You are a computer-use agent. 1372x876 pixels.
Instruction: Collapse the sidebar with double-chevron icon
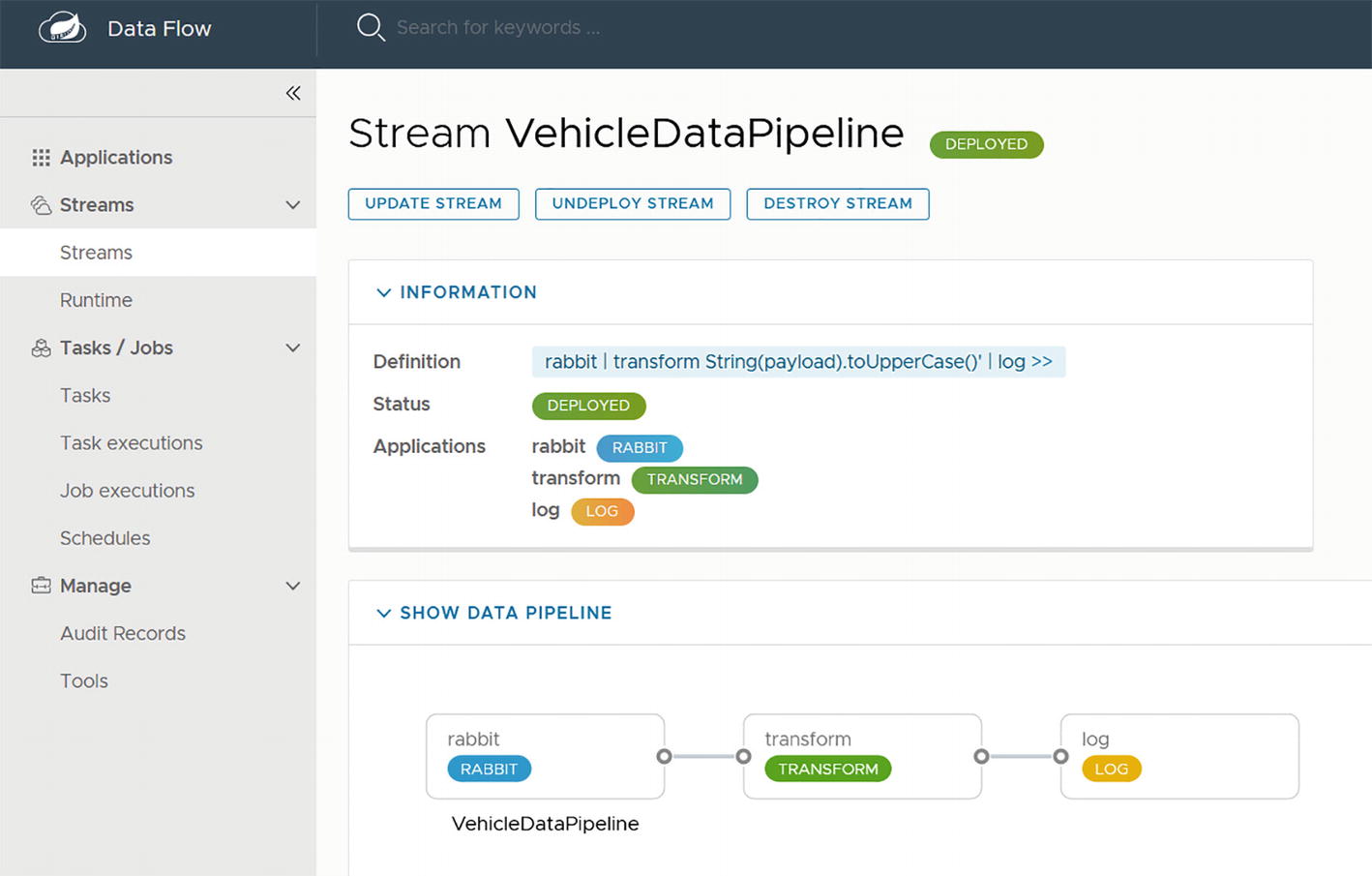[x=293, y=93]
